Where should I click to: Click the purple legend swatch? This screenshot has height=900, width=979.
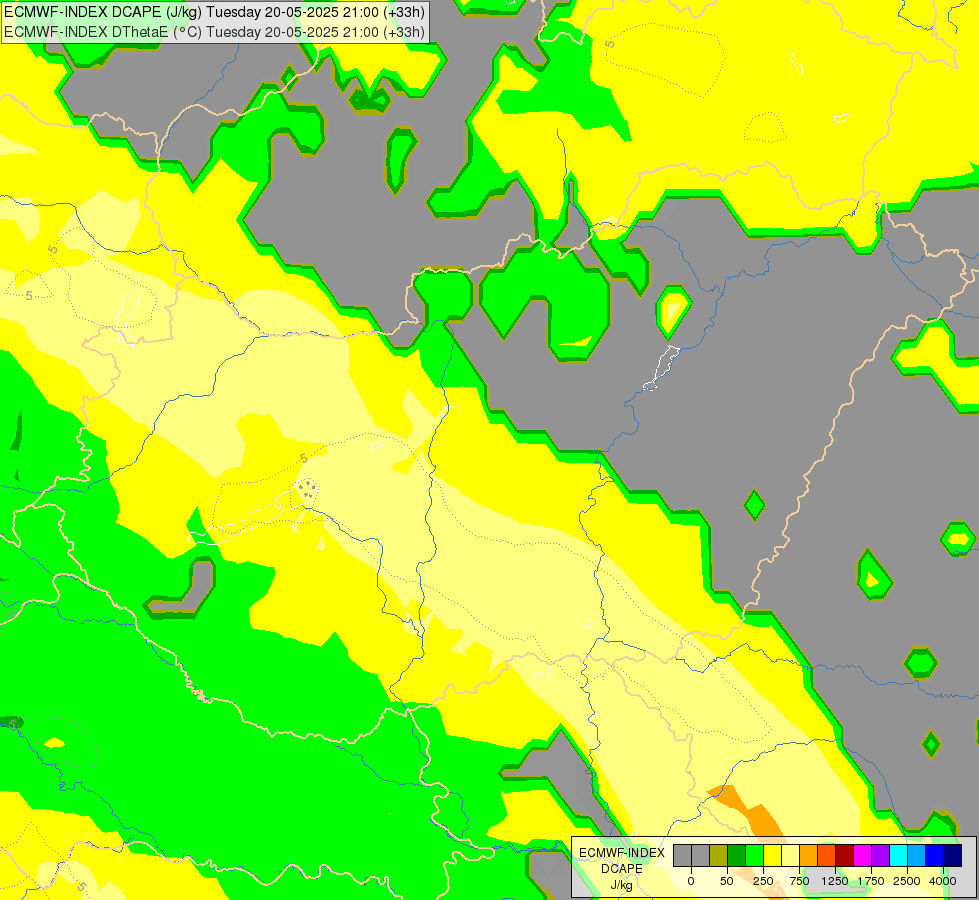tap(880, 855)
